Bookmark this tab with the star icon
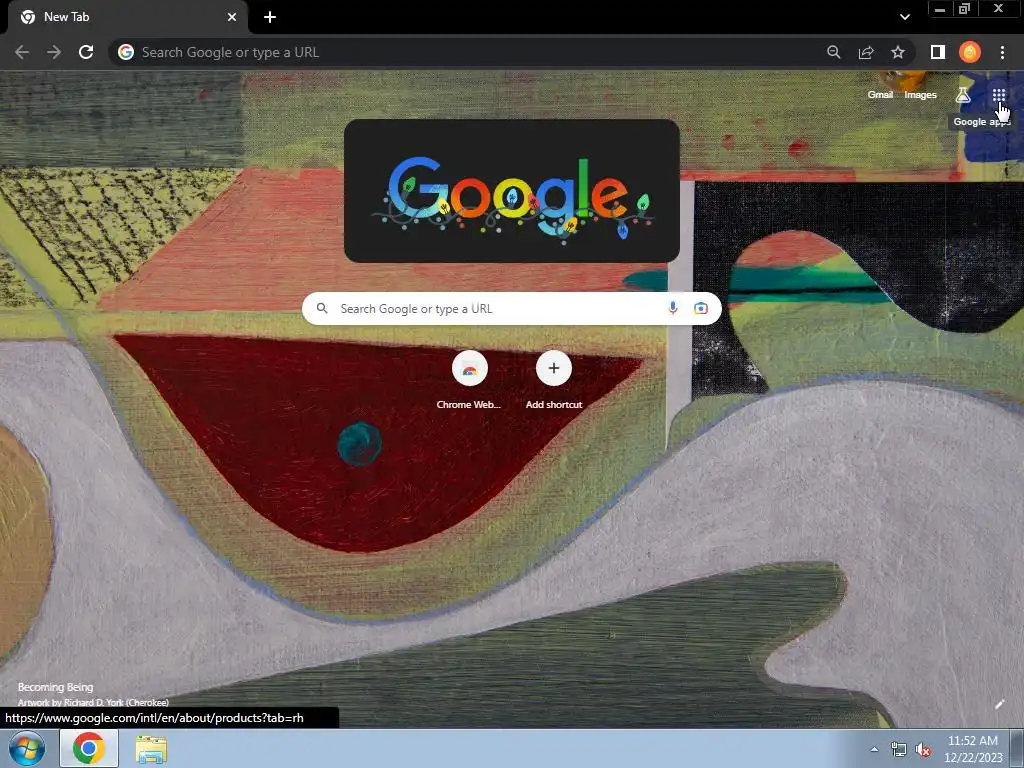This screenshot has width=1024, height=768. [898, 52]
